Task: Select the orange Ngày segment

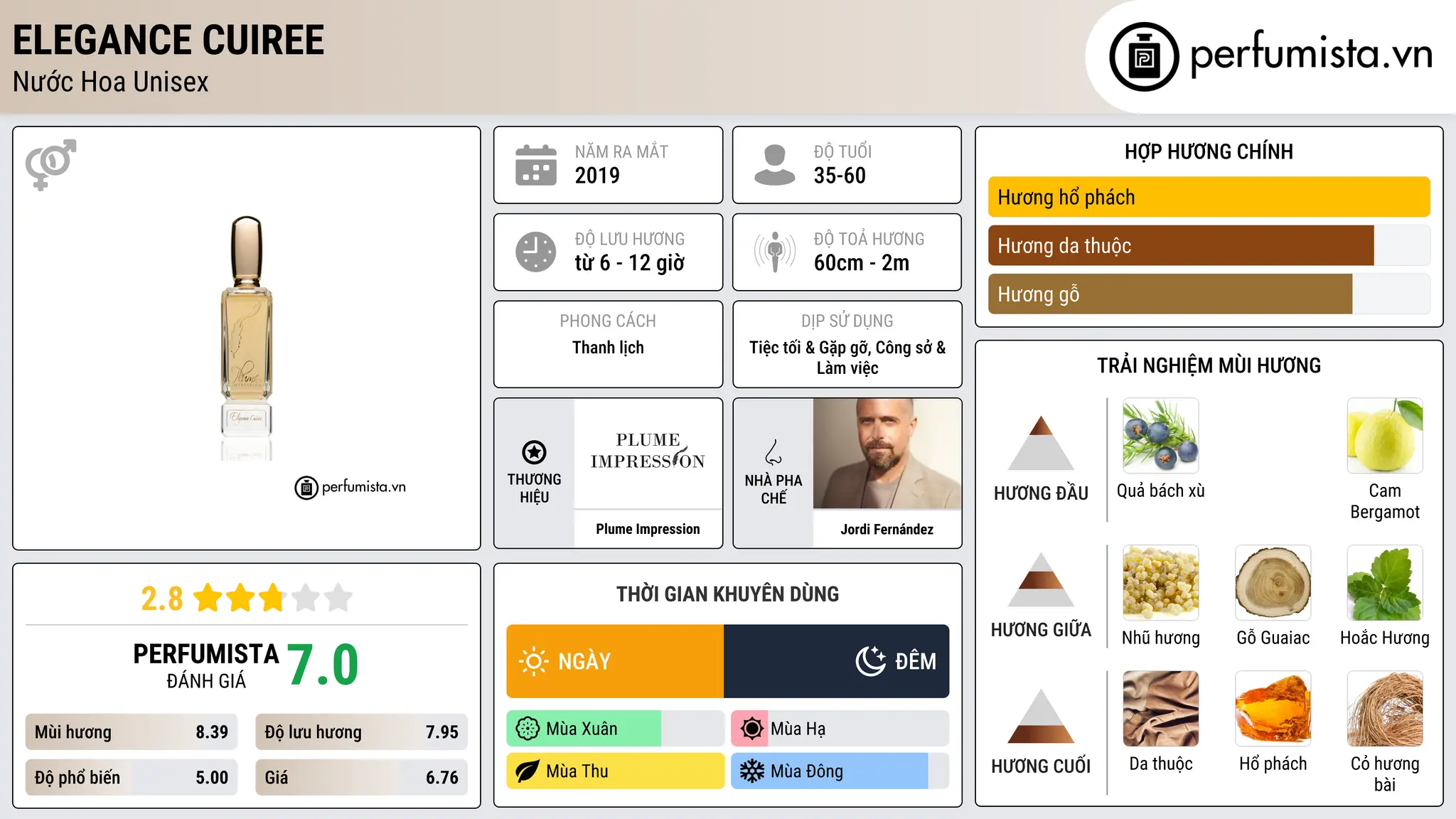Action: click(x=615, y=661)
